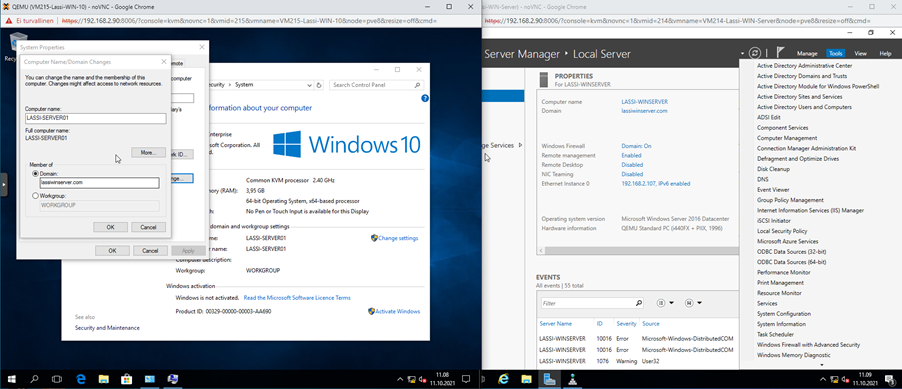This screenshot has width=902, height=389.
Task: Click Server Manager icon in server taskbar
Action: [x=549, y=379]
